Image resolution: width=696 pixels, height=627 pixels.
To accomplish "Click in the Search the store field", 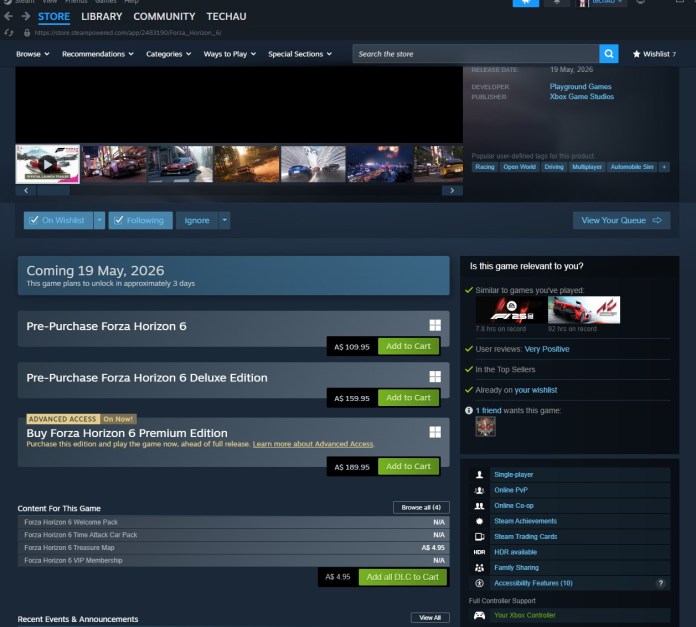I will tap(476, 54).
